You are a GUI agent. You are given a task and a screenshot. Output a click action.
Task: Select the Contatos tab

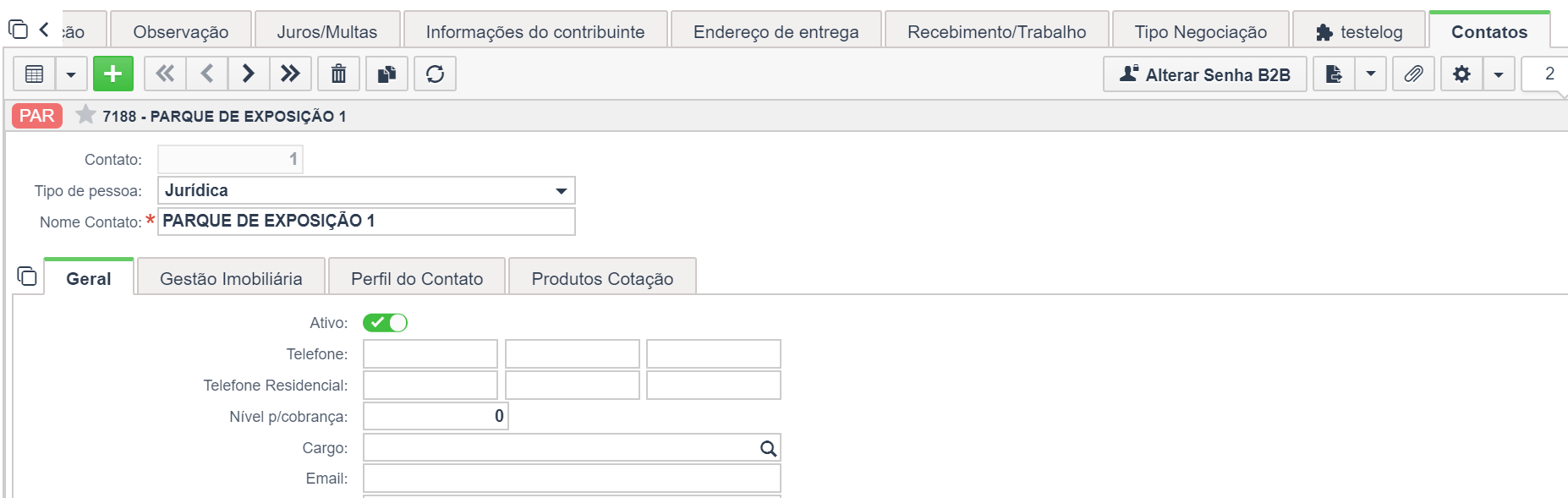coord(1489,32)
